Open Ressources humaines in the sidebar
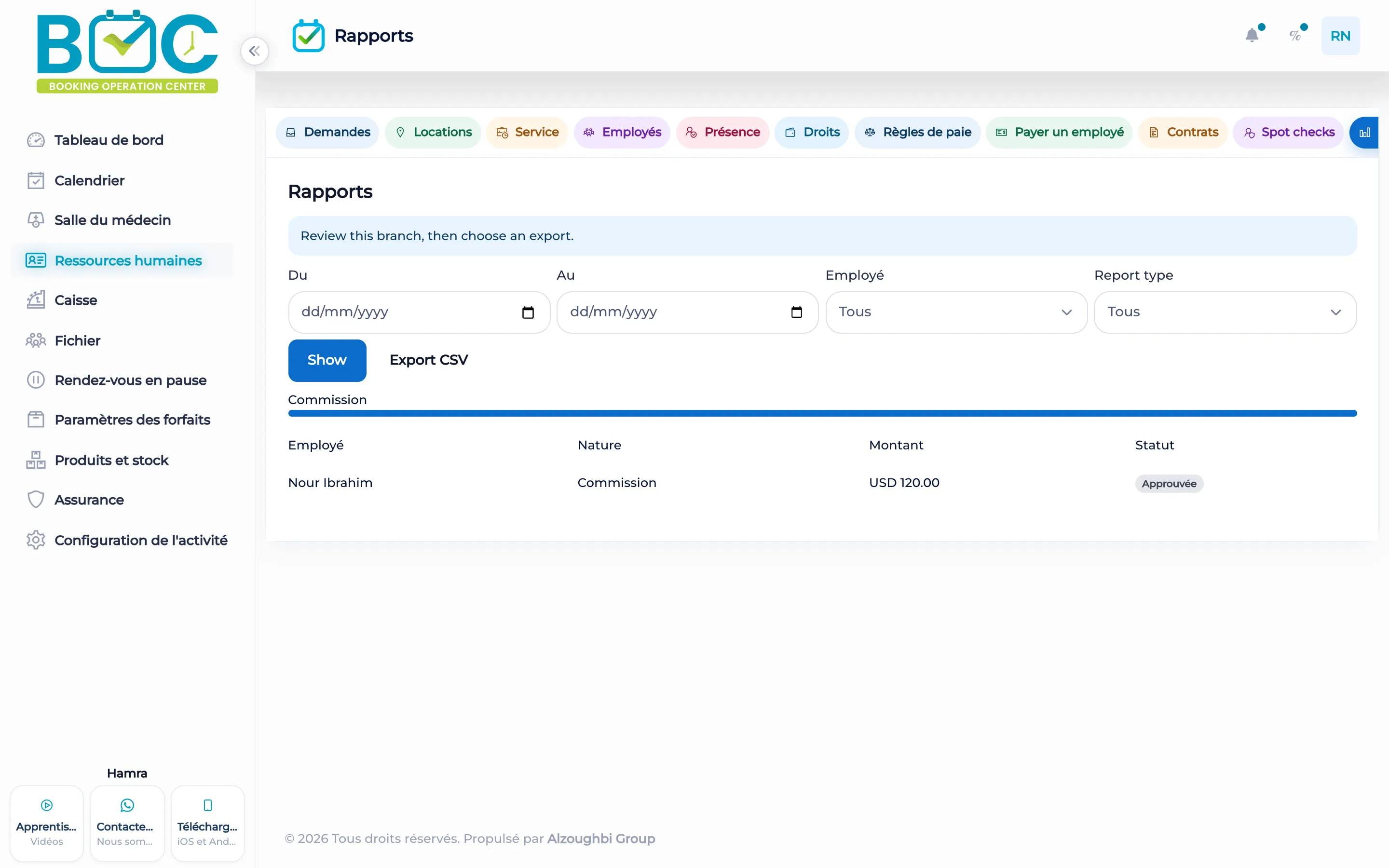1389x868 pixels. pos(122,260)
